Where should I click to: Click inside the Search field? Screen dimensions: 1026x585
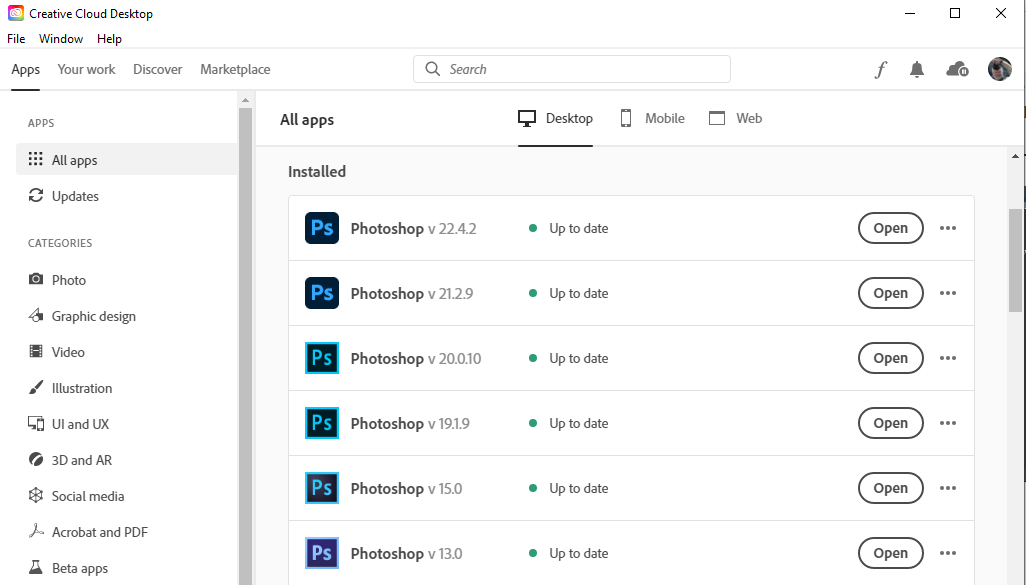tap(571, 69)
